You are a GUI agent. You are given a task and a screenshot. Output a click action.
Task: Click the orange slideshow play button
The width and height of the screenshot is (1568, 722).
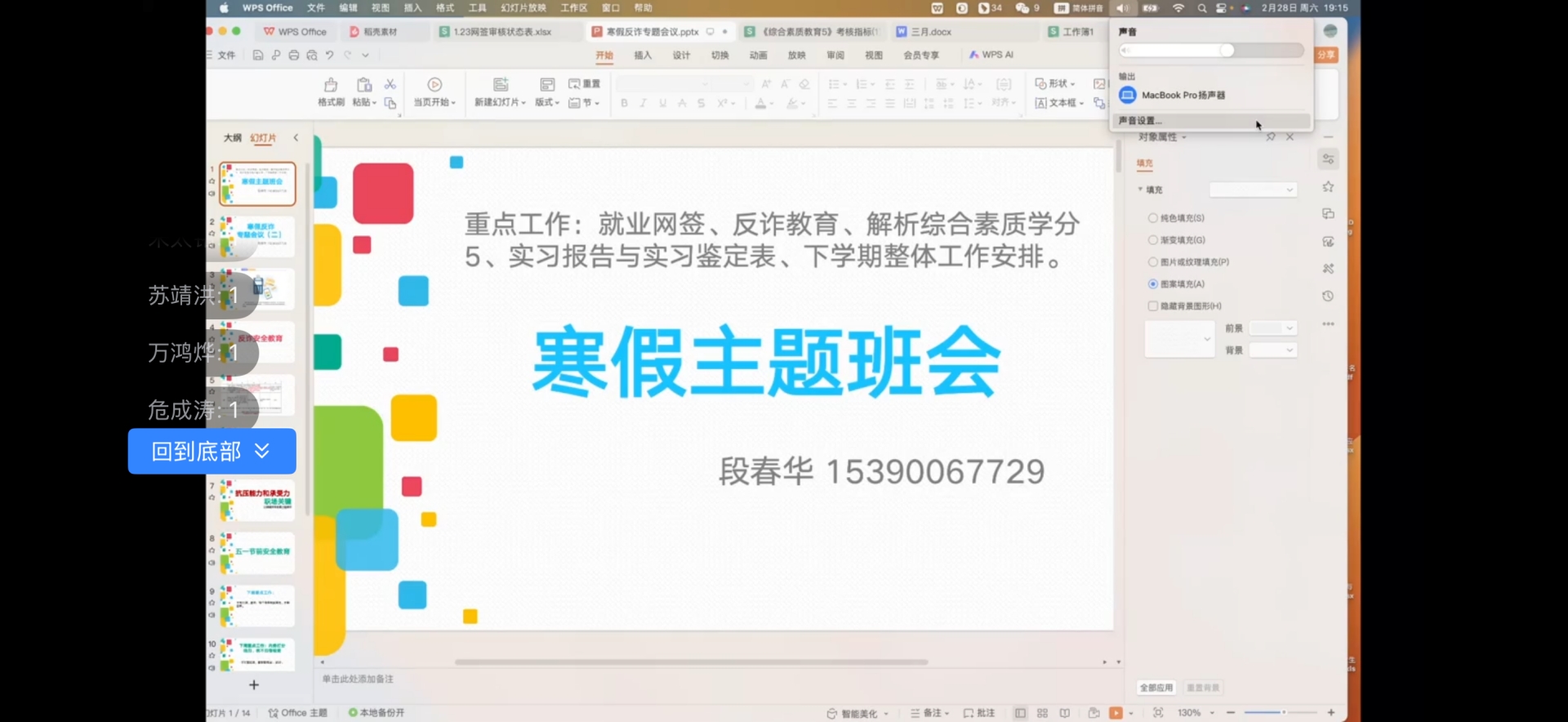(x=1116, y=713)
